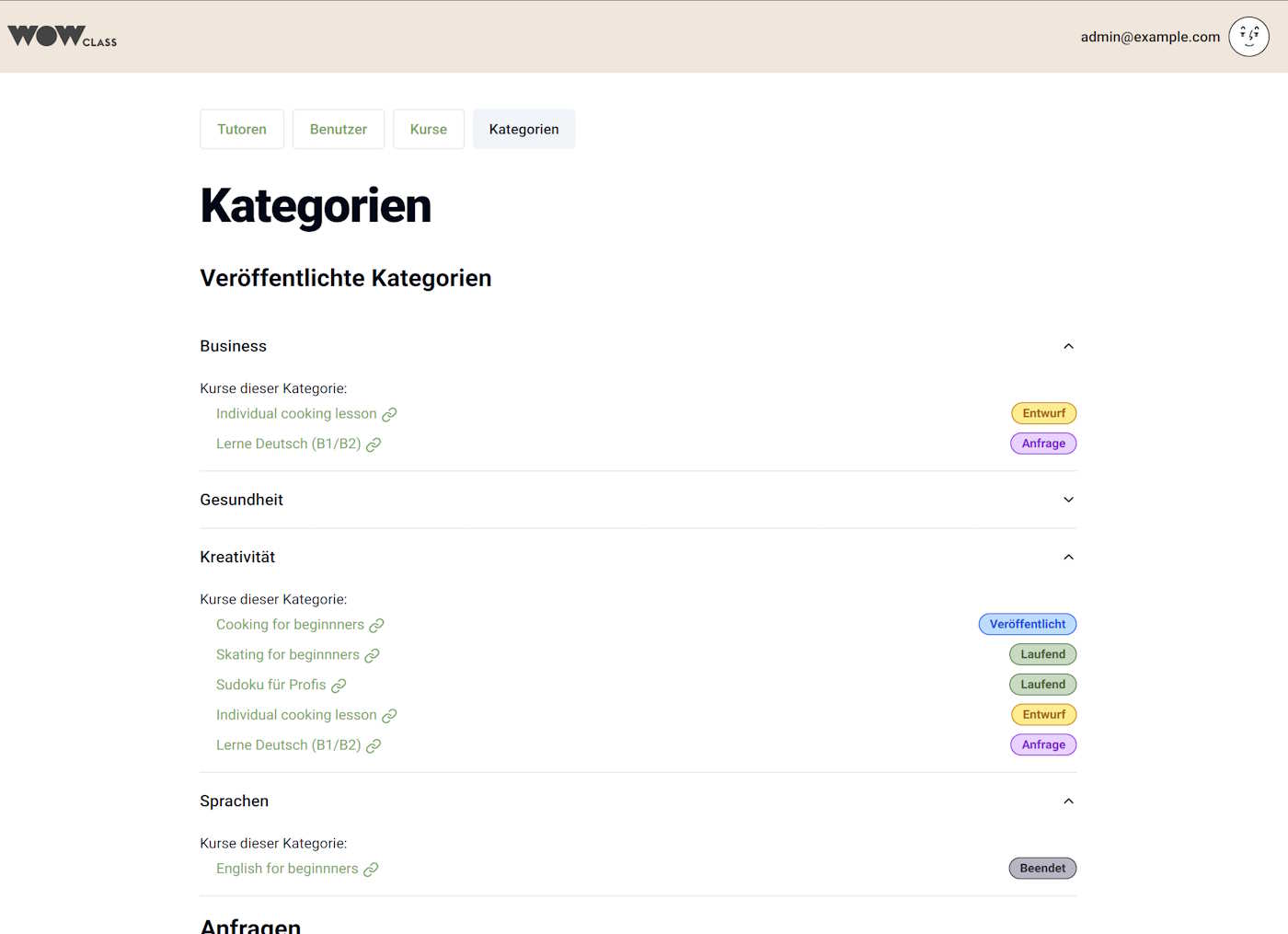The image size is (1288, 934).
Task: Click the Veröffentlichte Kategorien heading
Action: [x=346, y=278]
